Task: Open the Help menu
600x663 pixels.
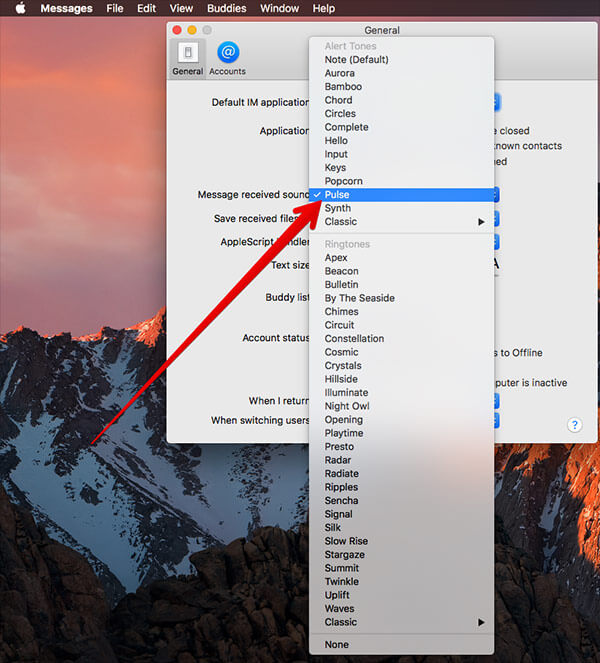Action: click(323, 8)
